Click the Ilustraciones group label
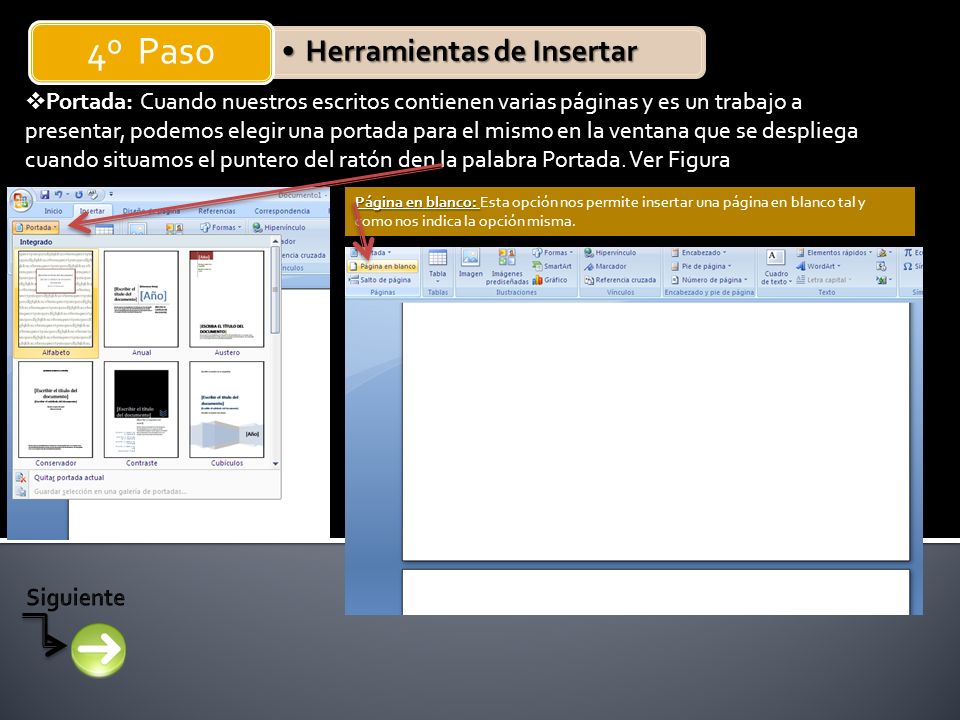960x720 pixels. (516, 293)
